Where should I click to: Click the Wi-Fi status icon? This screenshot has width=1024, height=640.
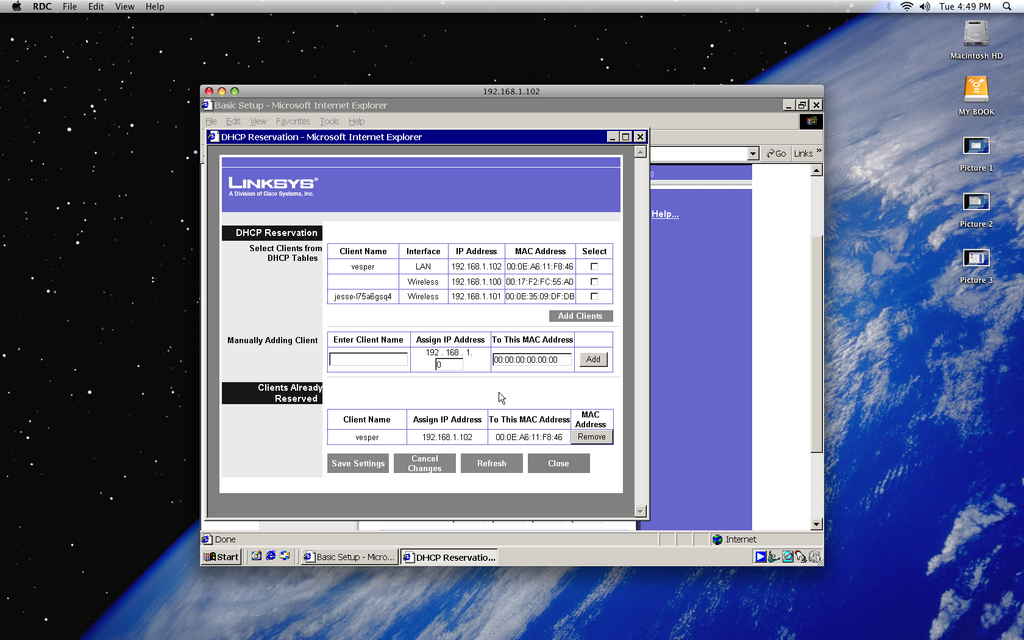(906, 7)
